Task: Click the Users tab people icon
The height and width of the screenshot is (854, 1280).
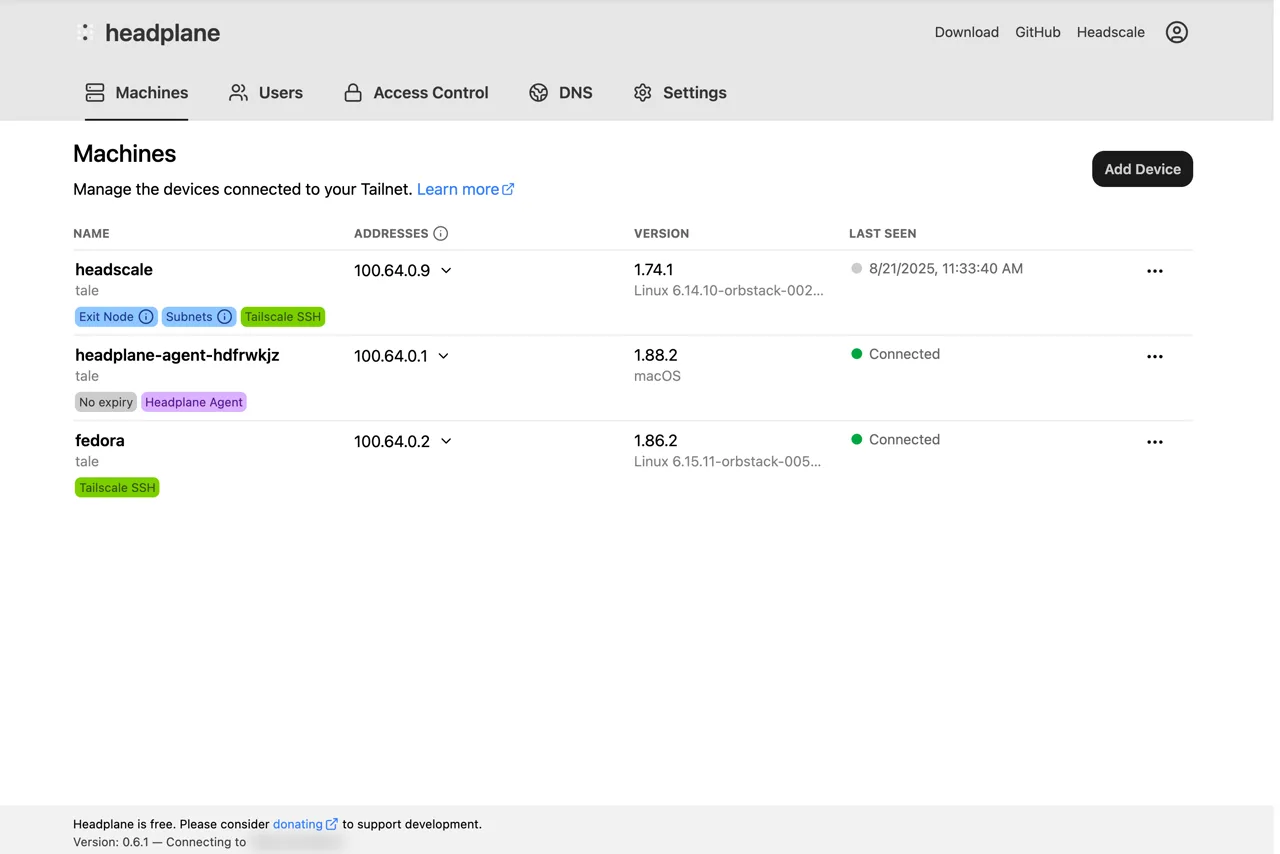Action: (238, 92)
